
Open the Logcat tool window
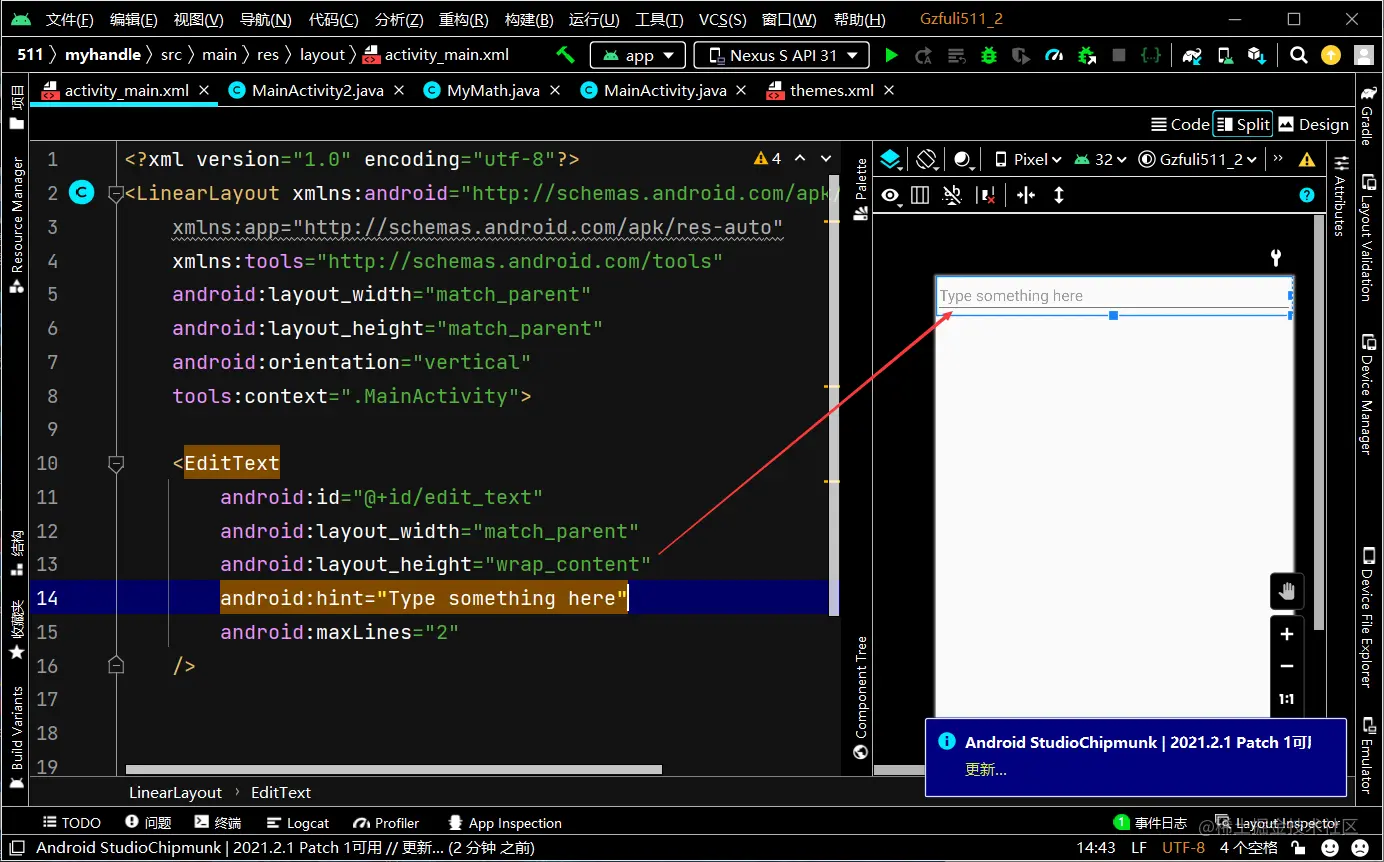pos(299,823)
